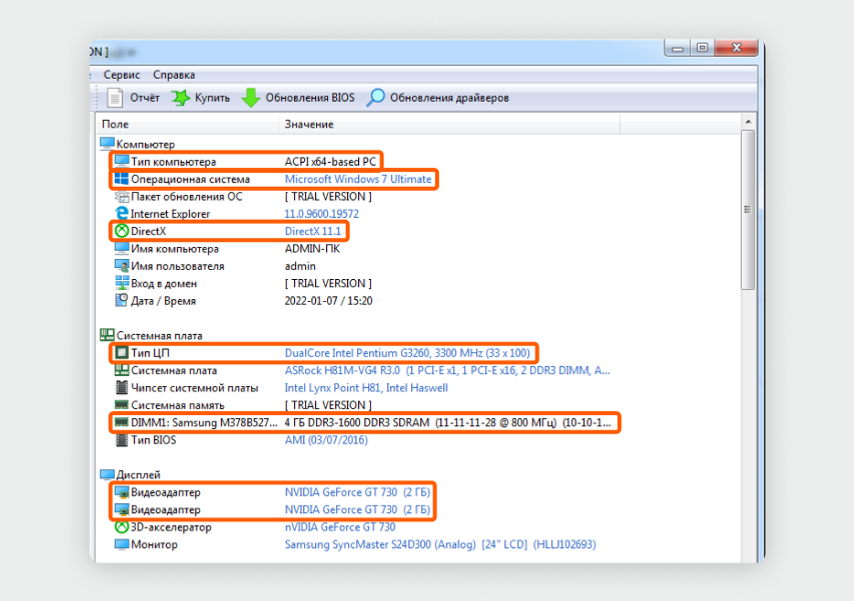Click the Дата / Время clock icon
This screenshot has height=601, width=854.
pyautogui.click(x=121, y=300)
